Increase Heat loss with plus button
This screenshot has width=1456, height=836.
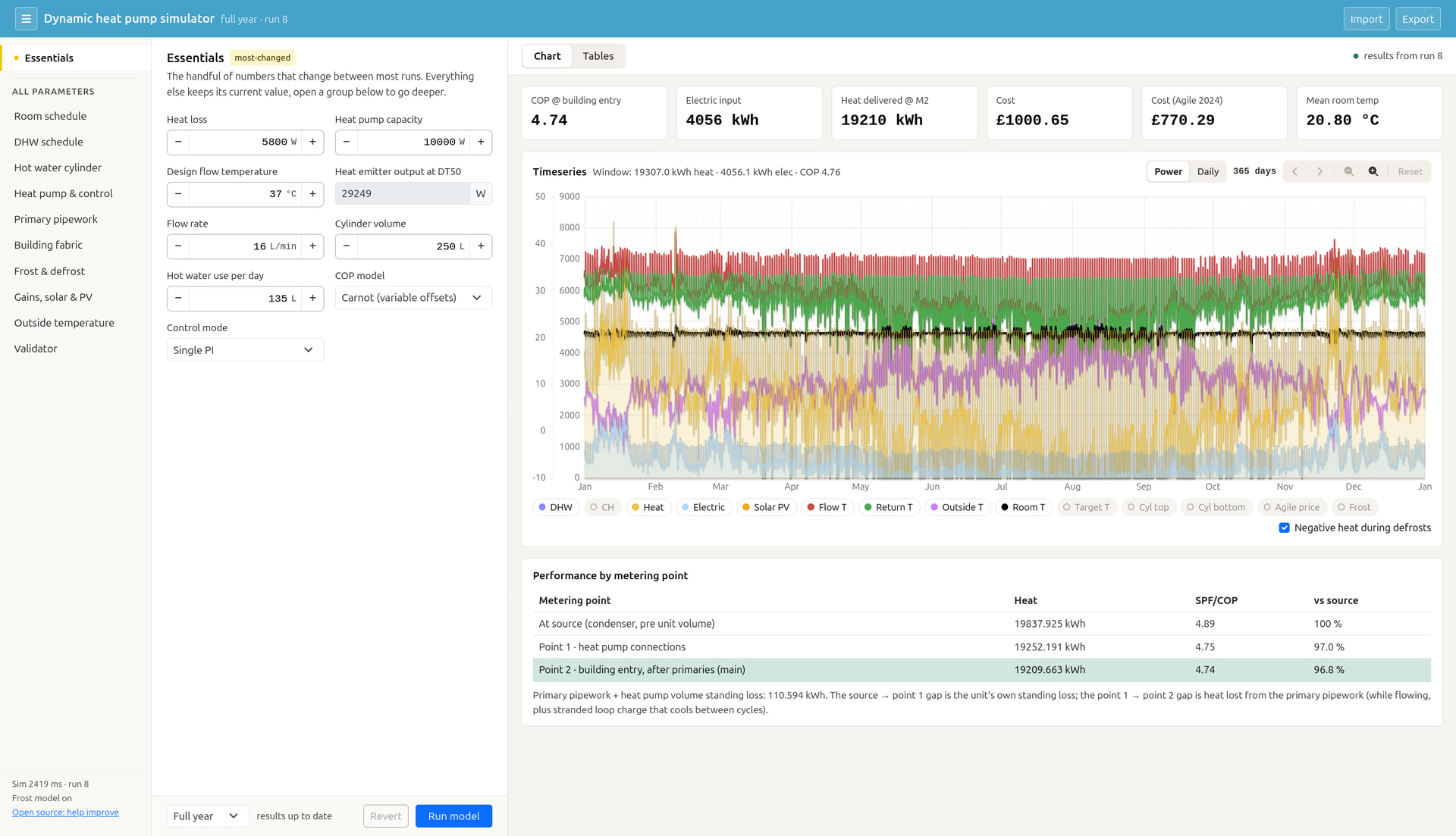tap(312, 142)
